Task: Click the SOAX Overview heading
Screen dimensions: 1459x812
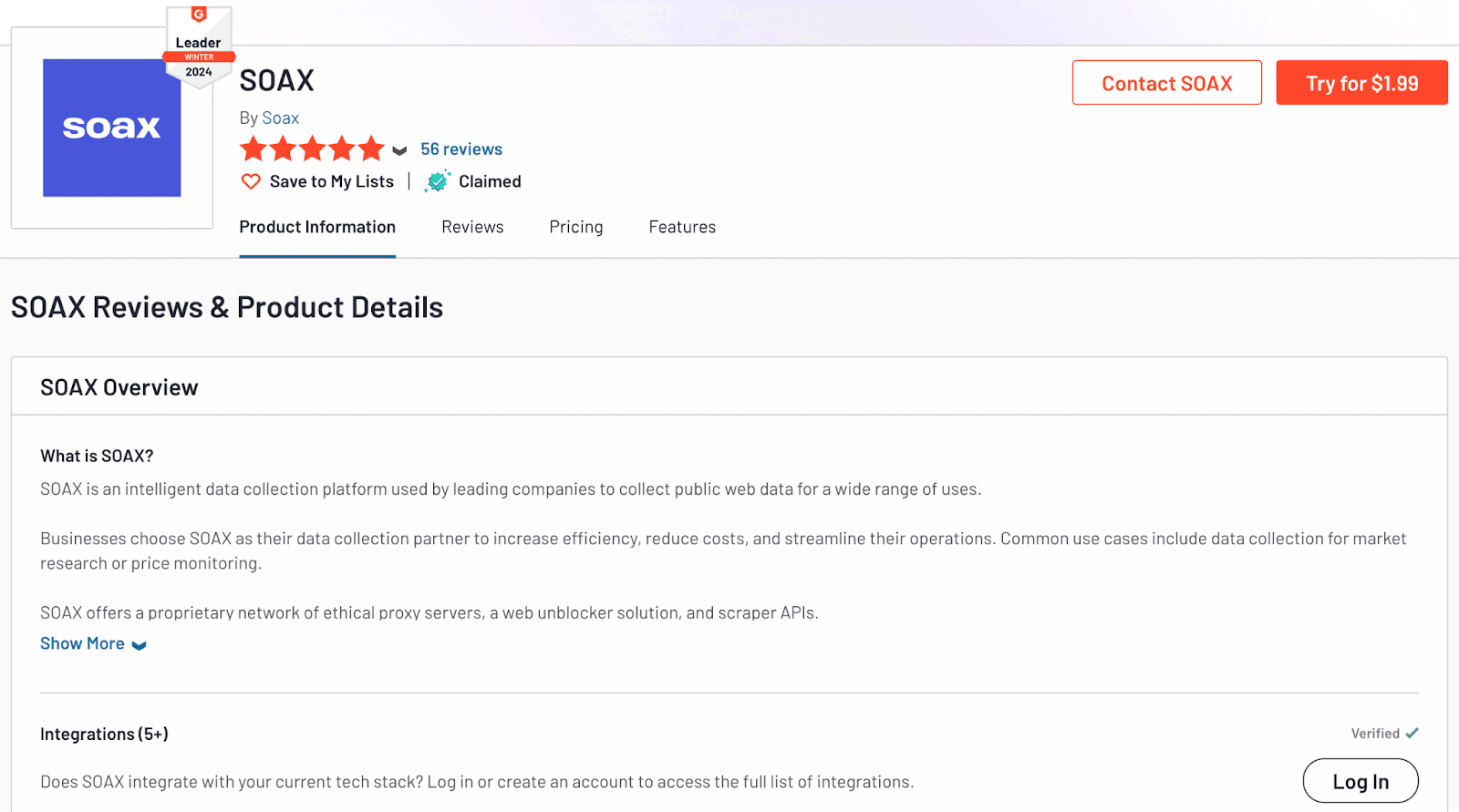Action: tap(119, 387)
